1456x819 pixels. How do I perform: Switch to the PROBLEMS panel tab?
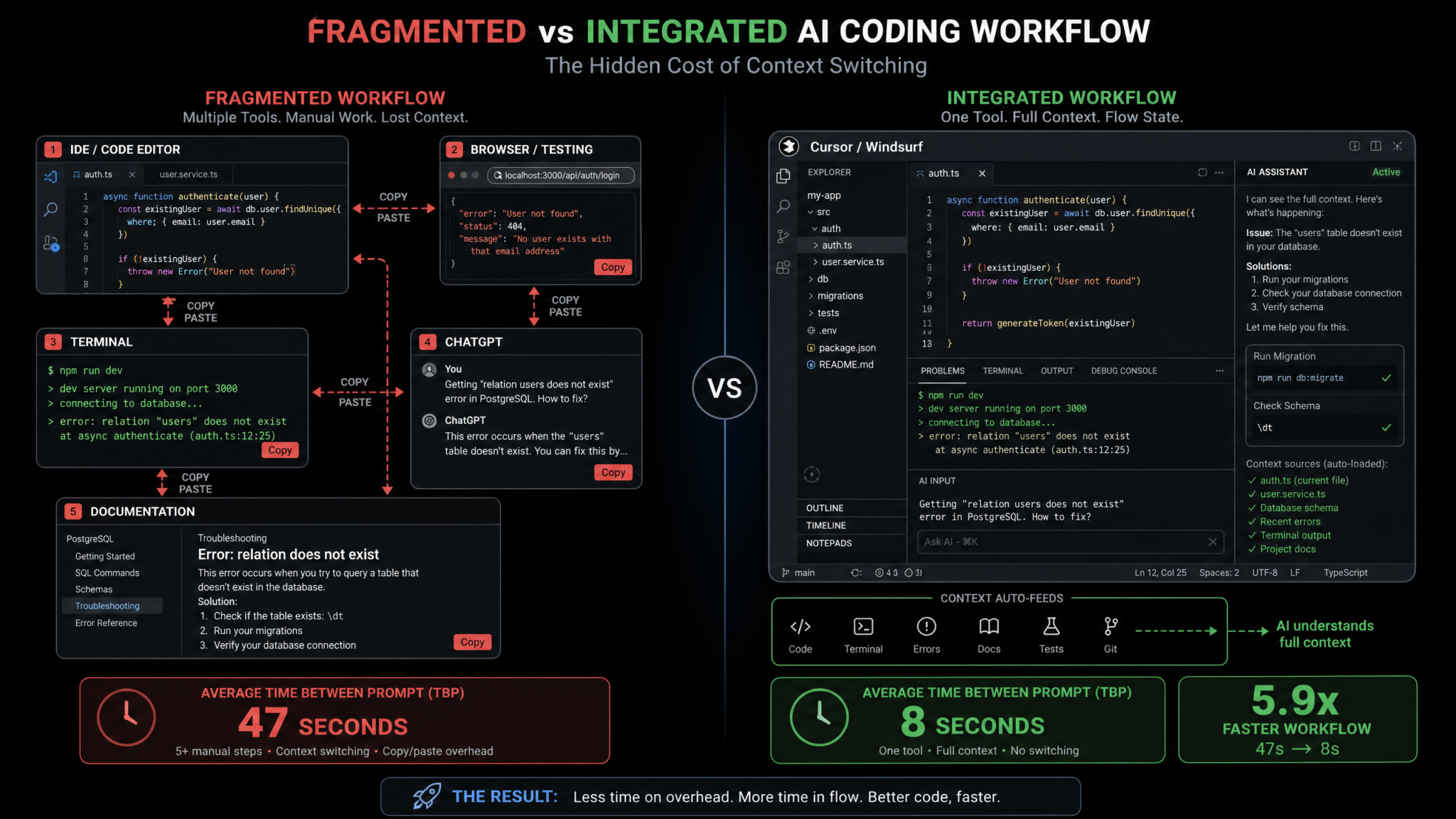pyautogui.click(x=942, y=370)
